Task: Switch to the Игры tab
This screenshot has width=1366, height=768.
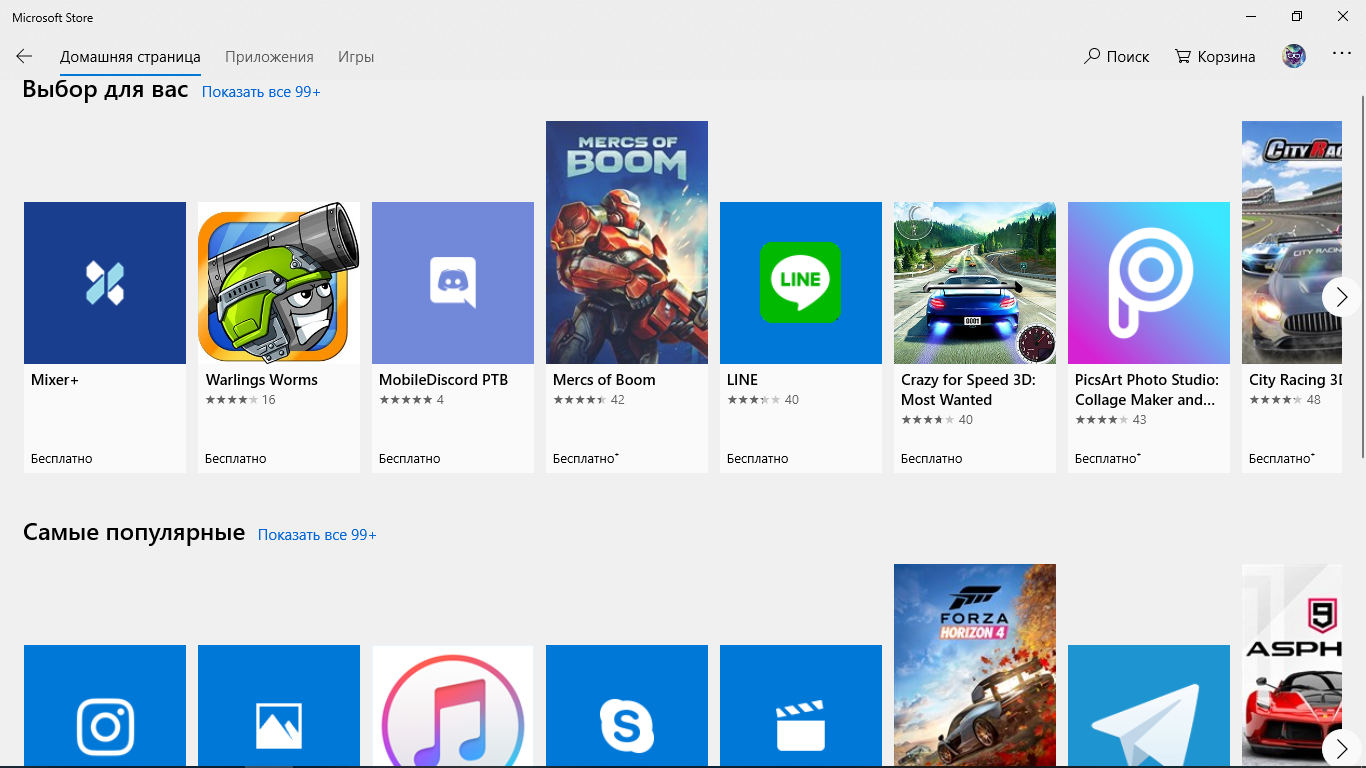Action: 356,57
